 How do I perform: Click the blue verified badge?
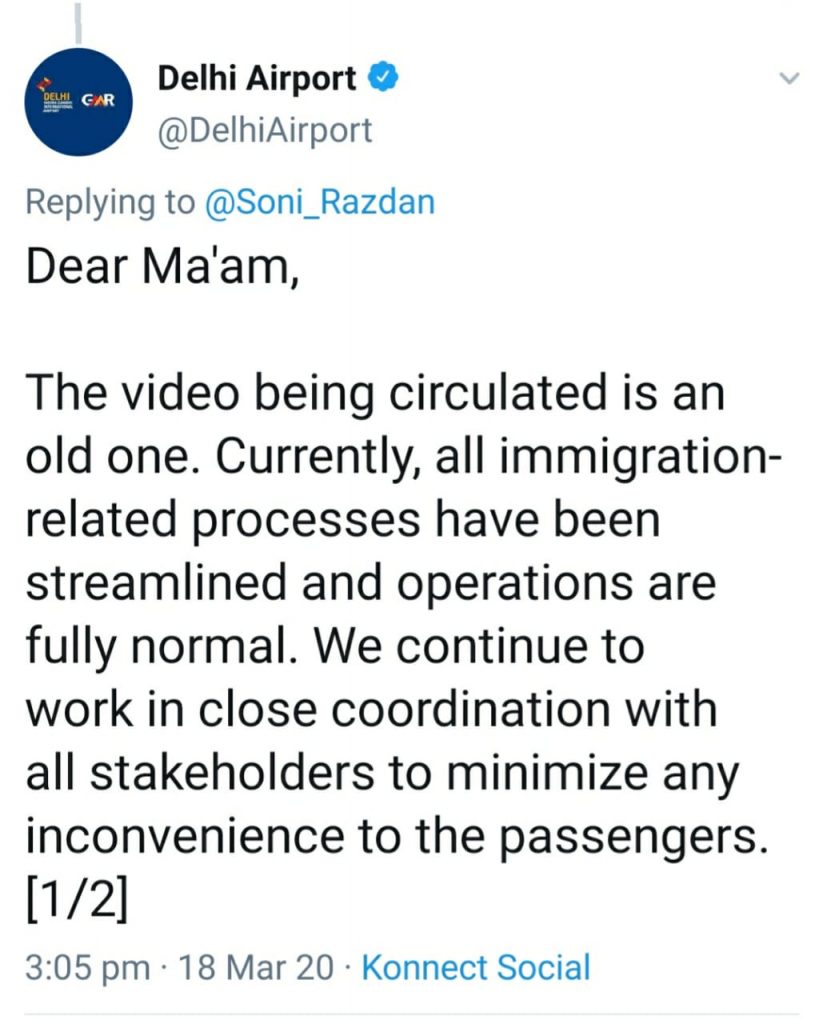pos(384,76)
